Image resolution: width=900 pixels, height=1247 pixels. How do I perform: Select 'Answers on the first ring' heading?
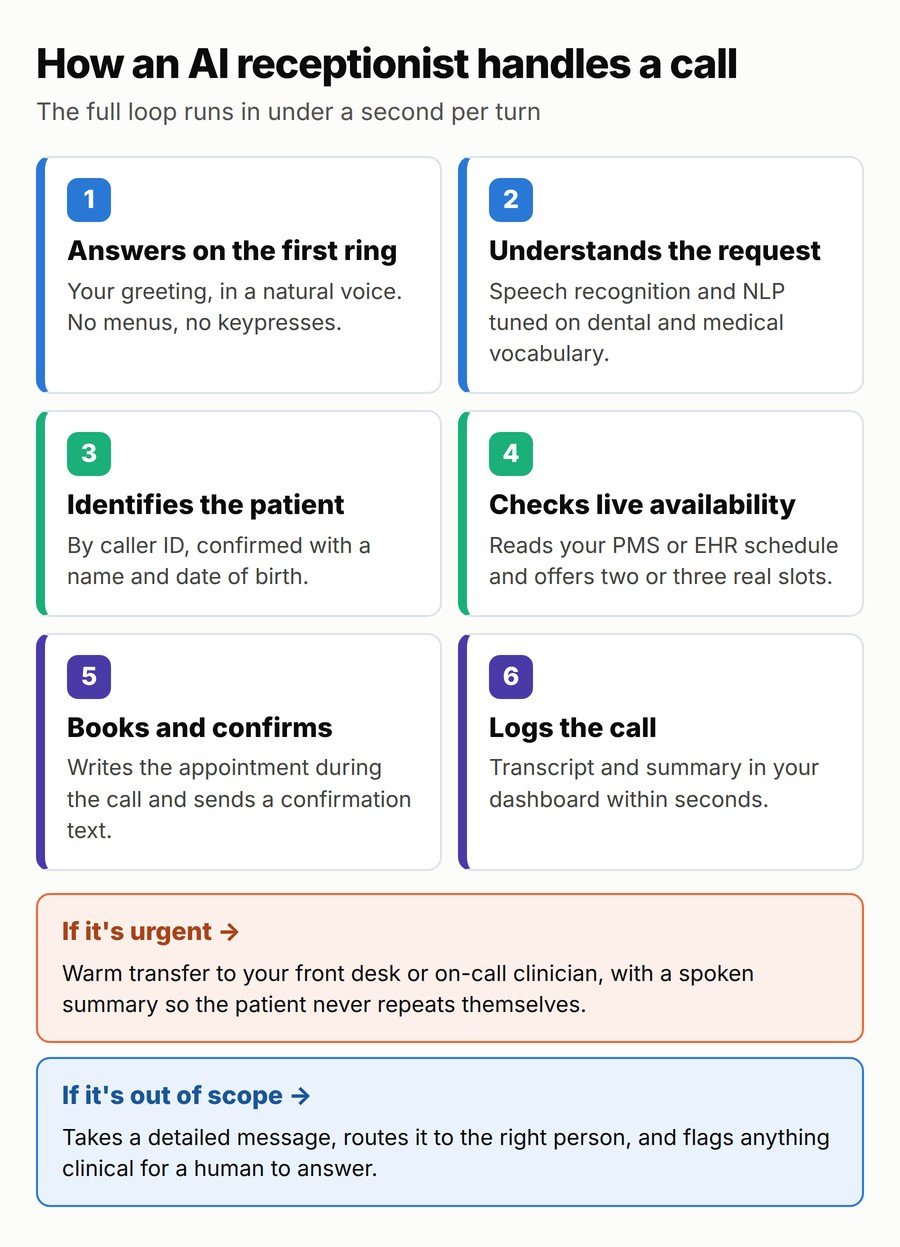232,251
